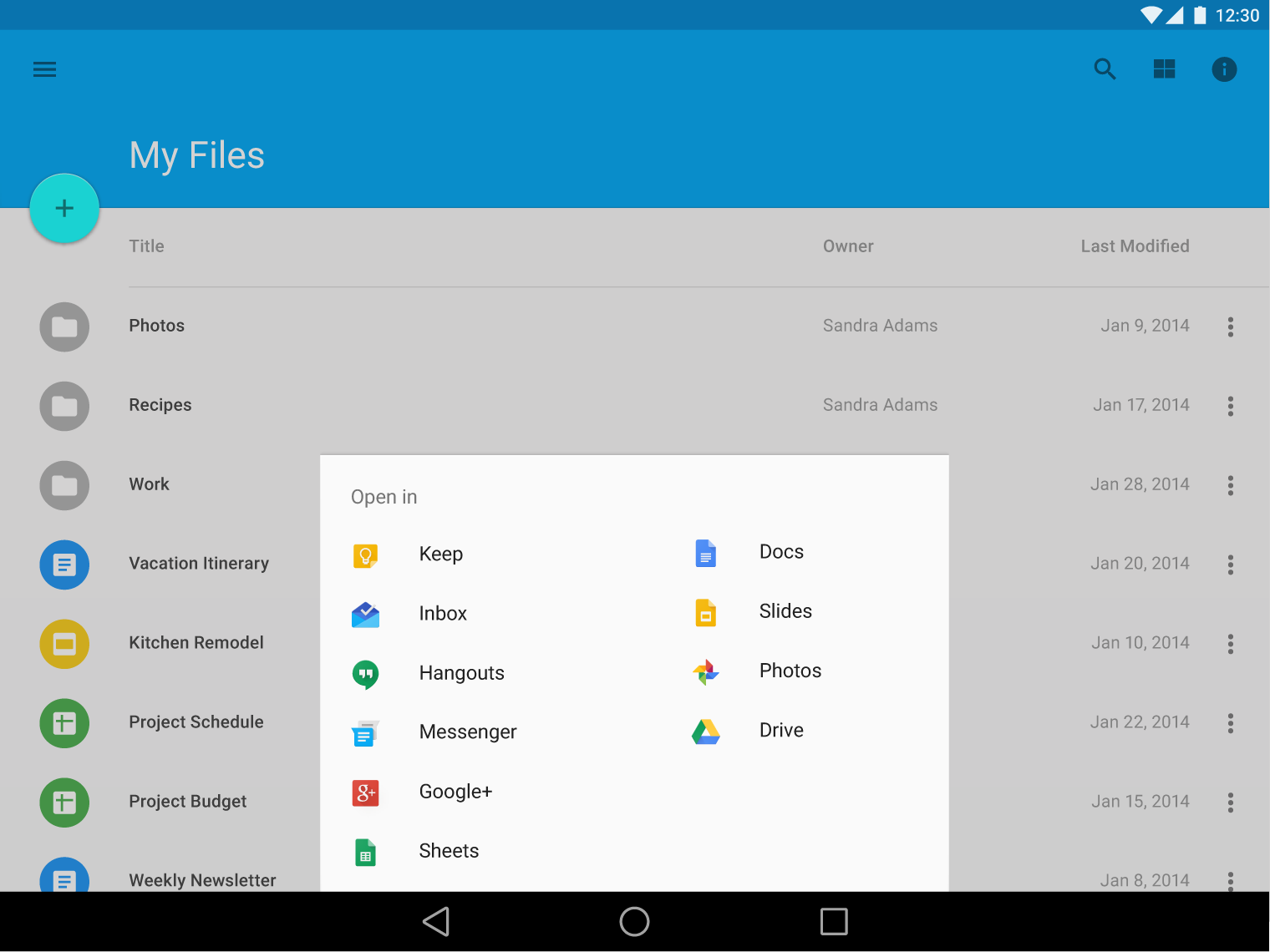
Task: Open the info details icon
Action: tap(1225, 69)
